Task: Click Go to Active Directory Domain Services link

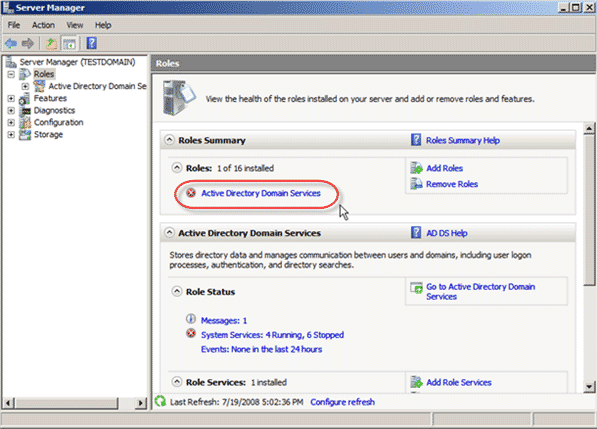Action: [480, 292]
